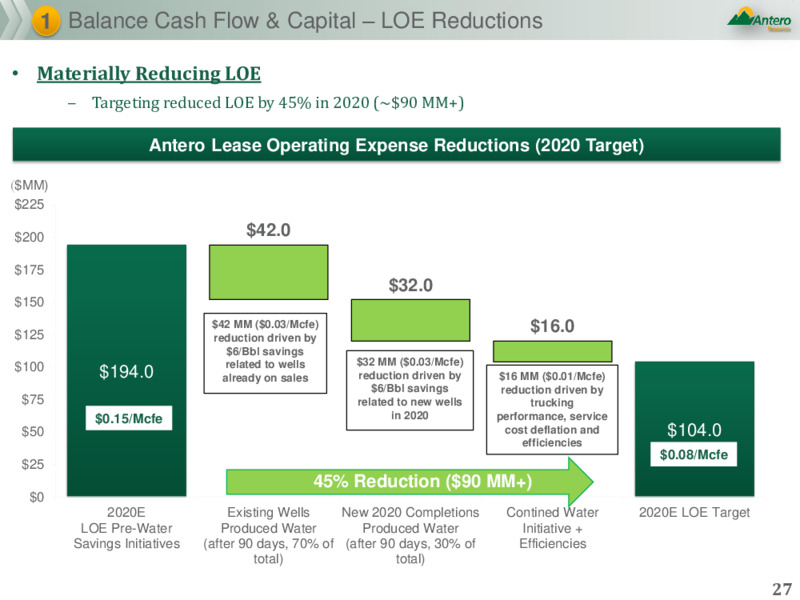Click the '$42.0' value label
Screen dimensions: 800x600
point(268,230)
